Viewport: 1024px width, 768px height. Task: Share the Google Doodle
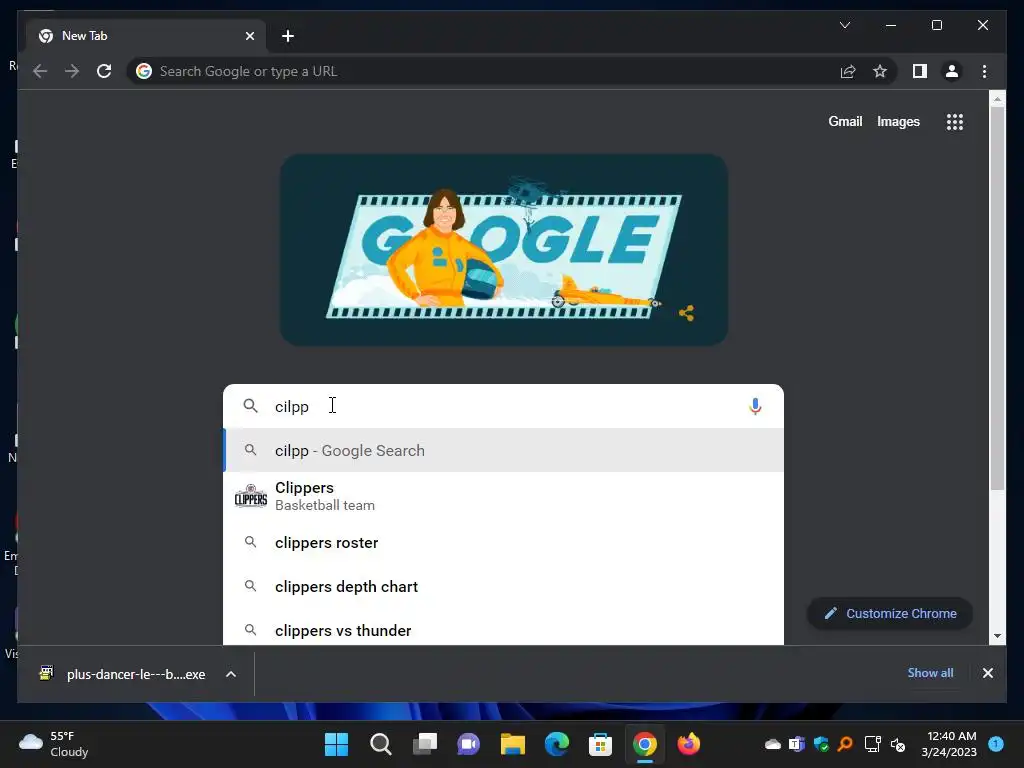(686, 313)
